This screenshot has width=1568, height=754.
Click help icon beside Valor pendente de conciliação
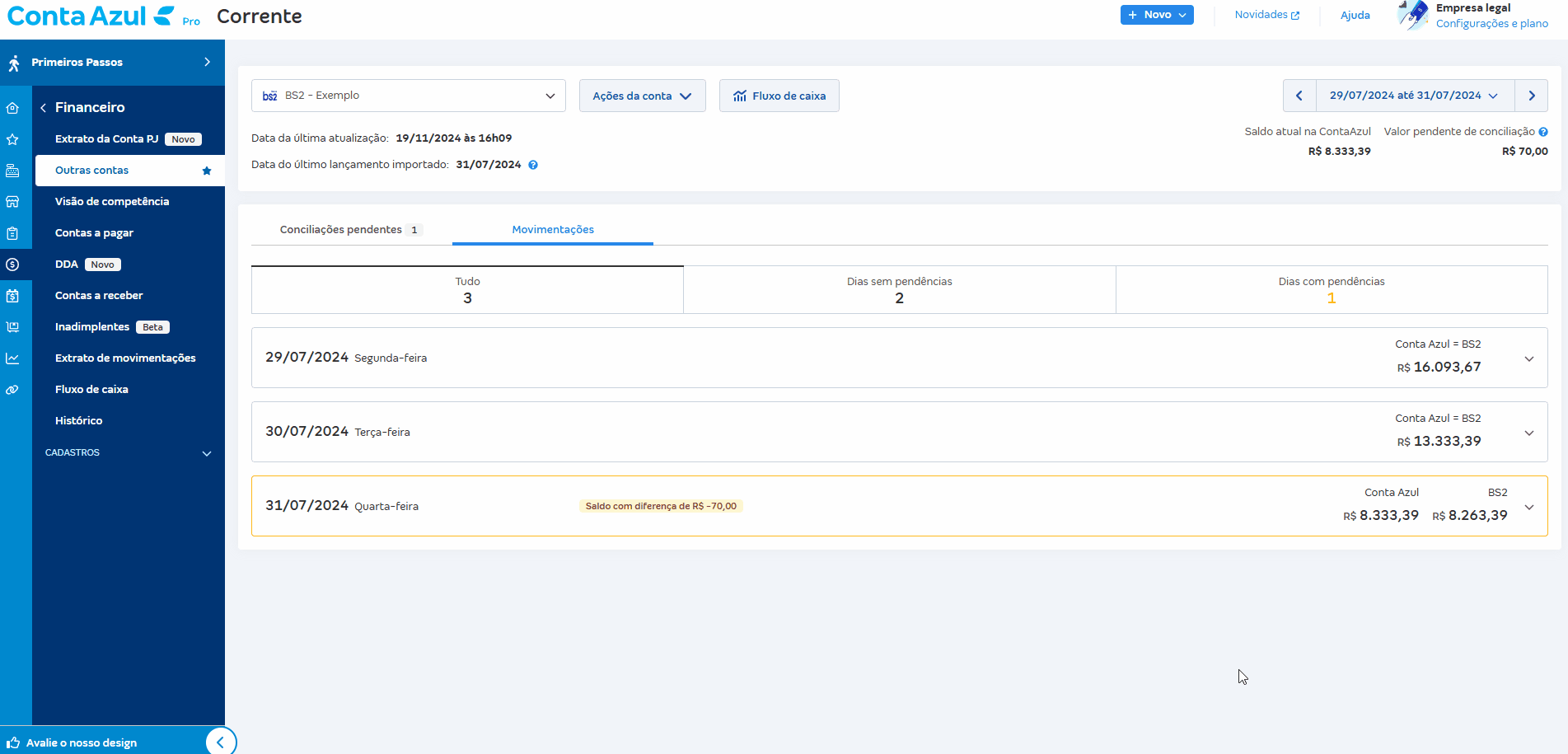[x=1543, y=132]
